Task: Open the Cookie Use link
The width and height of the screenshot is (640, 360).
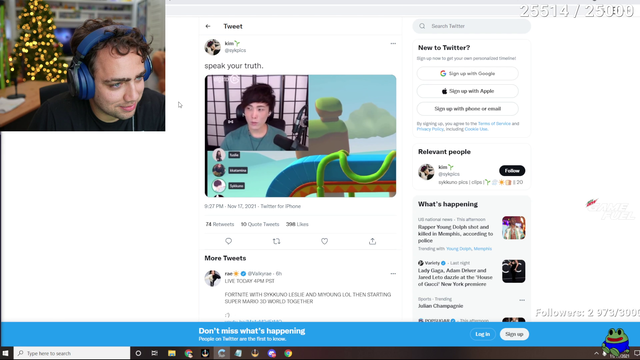Action: click(x=476, y=129)
